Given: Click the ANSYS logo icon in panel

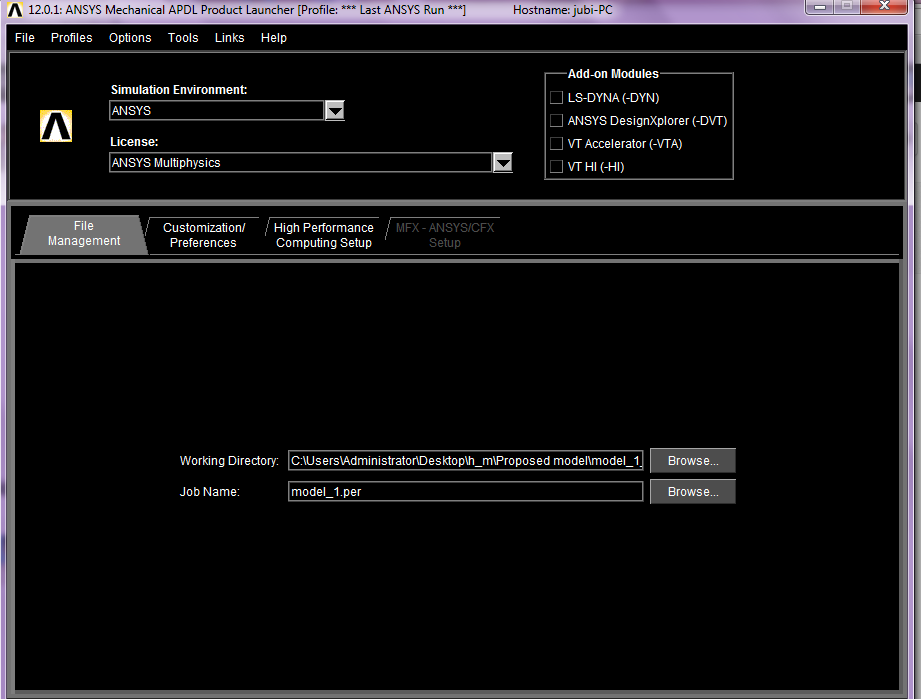Looking at the screenshot, I should [x=56, y=126].
